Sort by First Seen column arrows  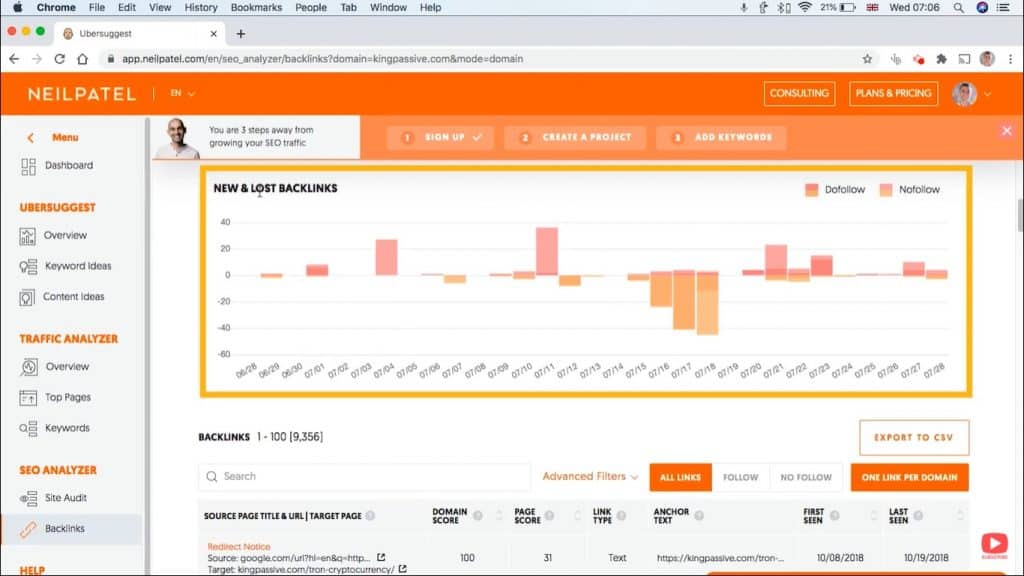874,516
